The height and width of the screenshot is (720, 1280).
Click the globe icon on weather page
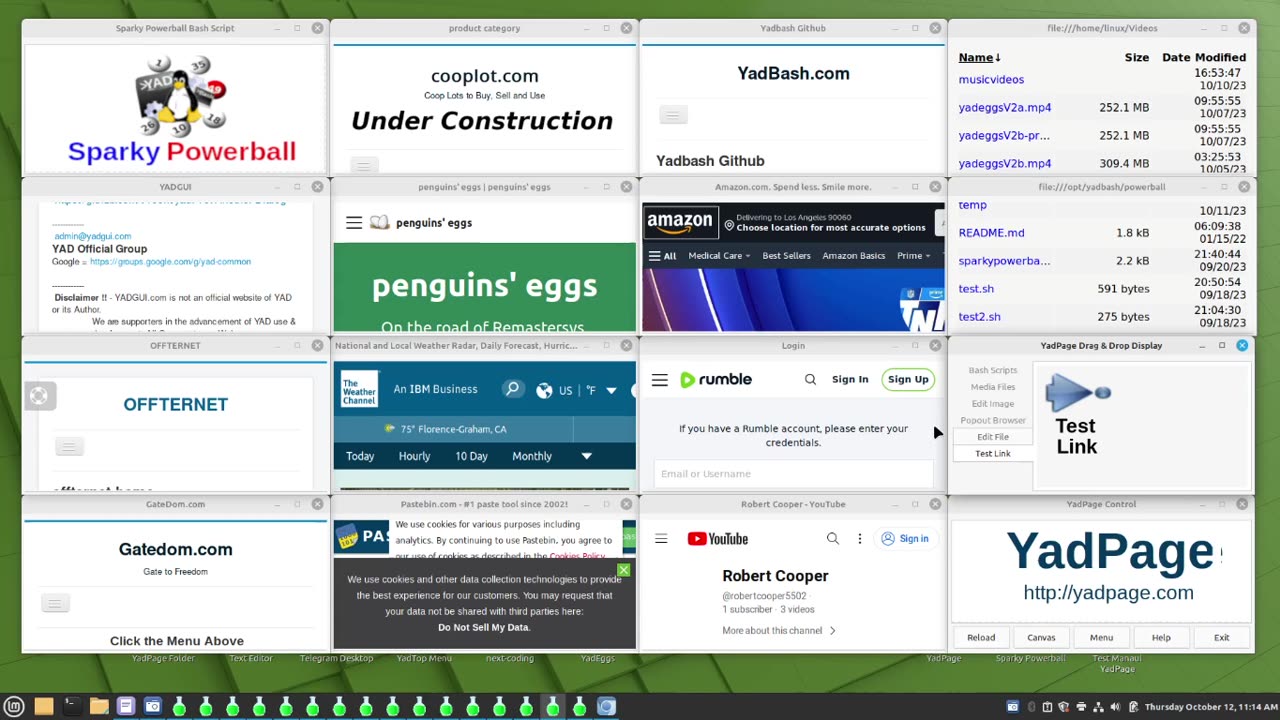544,390
